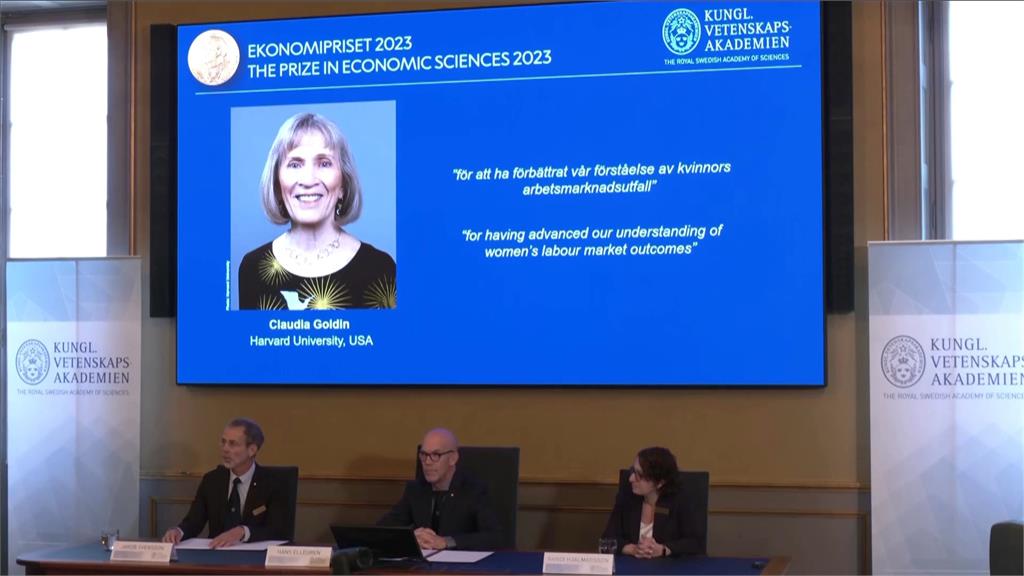Click the academy crest in the slide header

coord(681,32)
